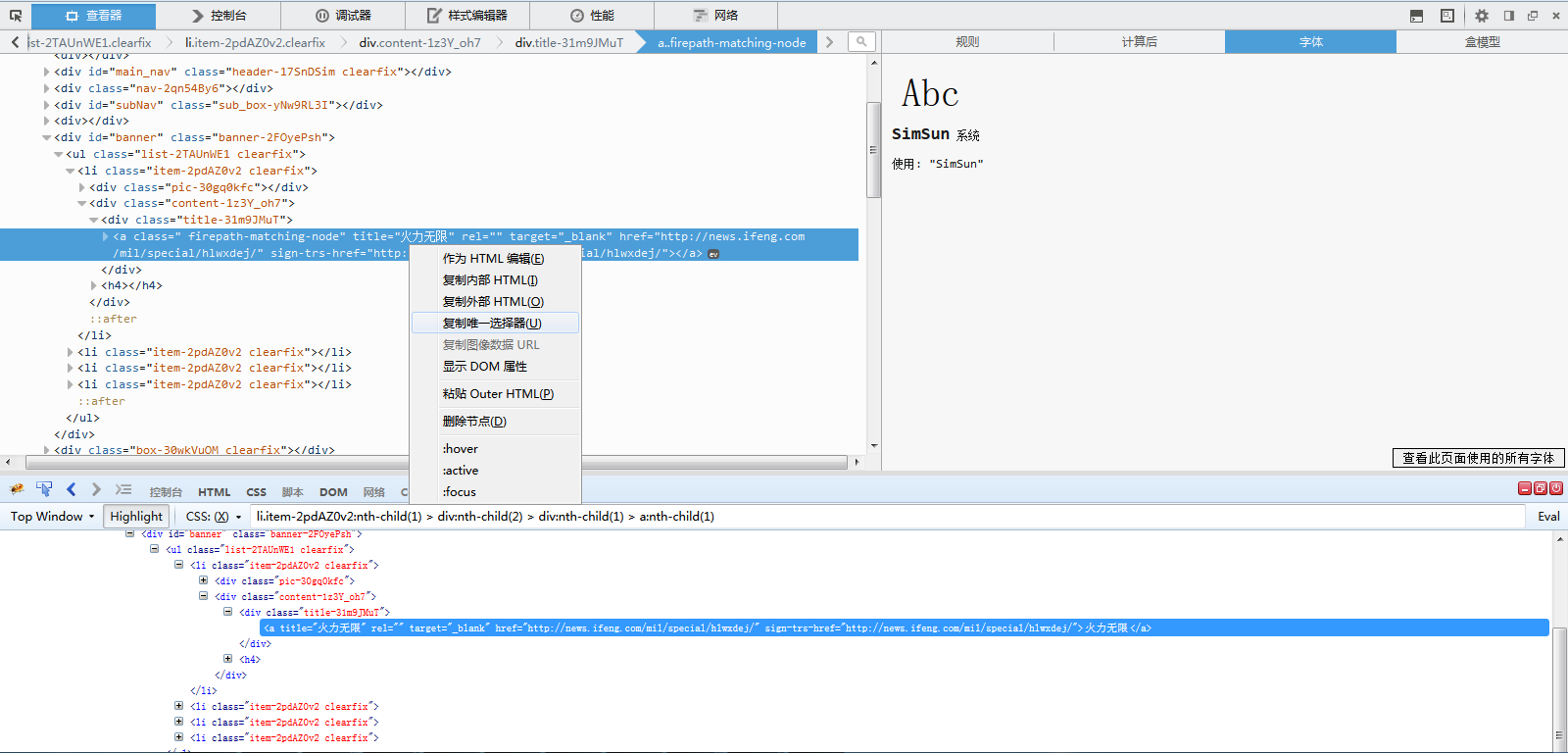1568x753 pixels.
Task: Toggle responsive design mode icon
Action: coord(1447,16)
